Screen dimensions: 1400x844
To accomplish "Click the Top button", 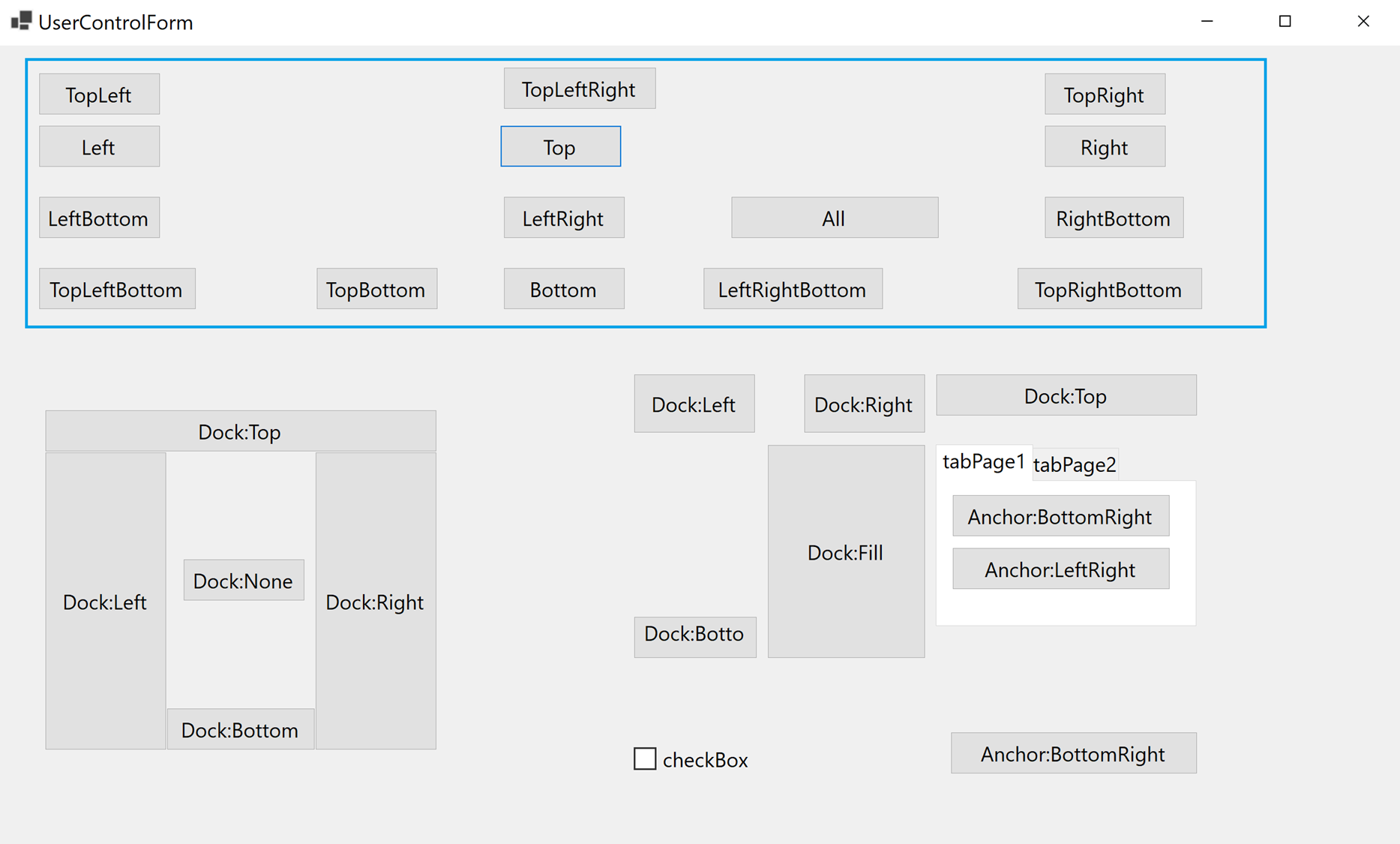I will (559, 146).
